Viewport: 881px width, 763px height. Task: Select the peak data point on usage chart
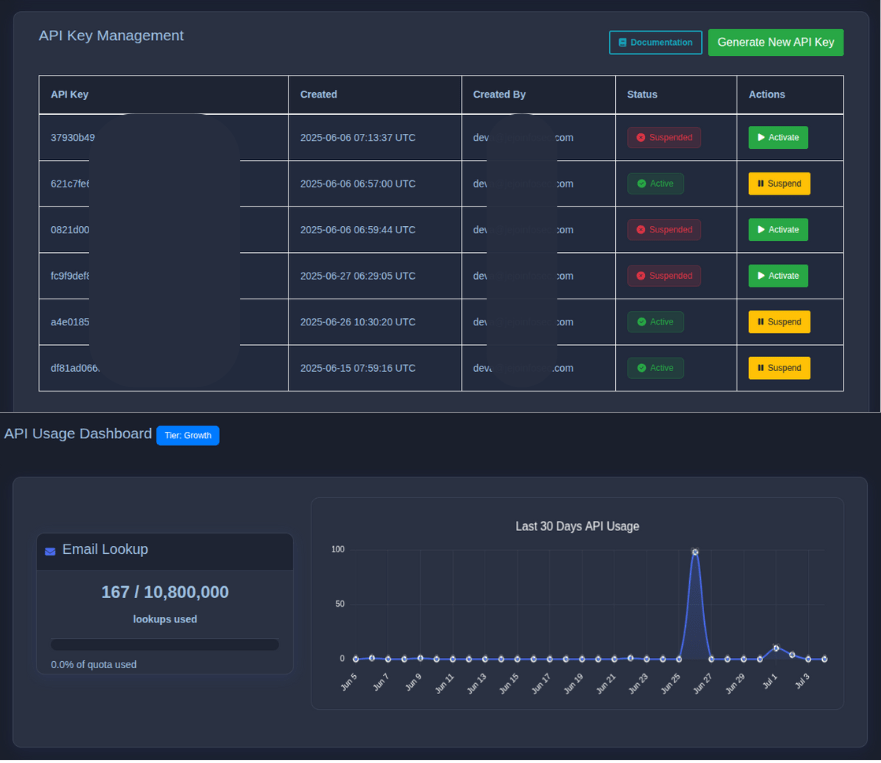coord(695,552)
